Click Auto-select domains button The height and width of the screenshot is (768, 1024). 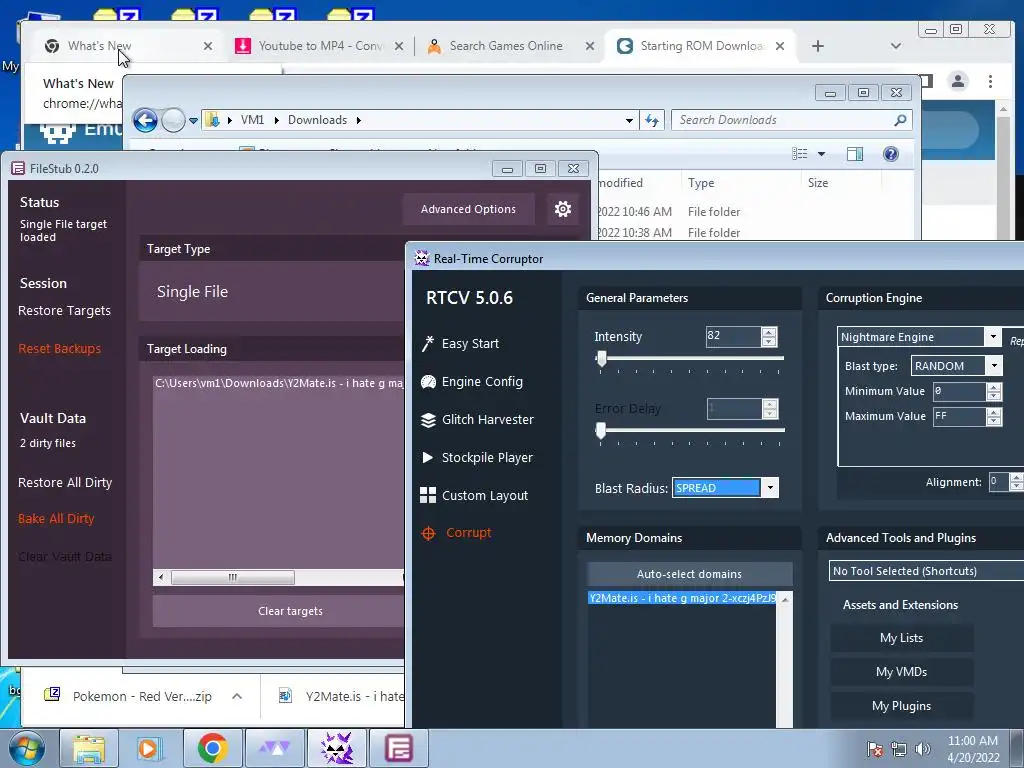pyautogui.click(x=689, y=574)
